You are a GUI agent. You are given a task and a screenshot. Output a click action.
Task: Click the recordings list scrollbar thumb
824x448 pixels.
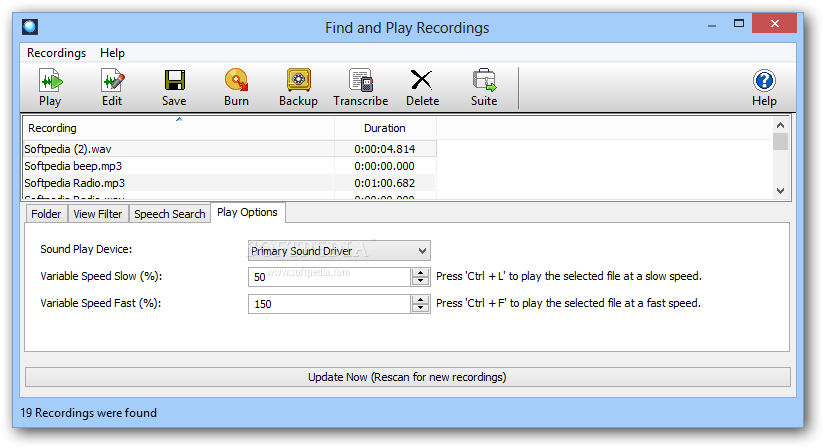[780, 141]
